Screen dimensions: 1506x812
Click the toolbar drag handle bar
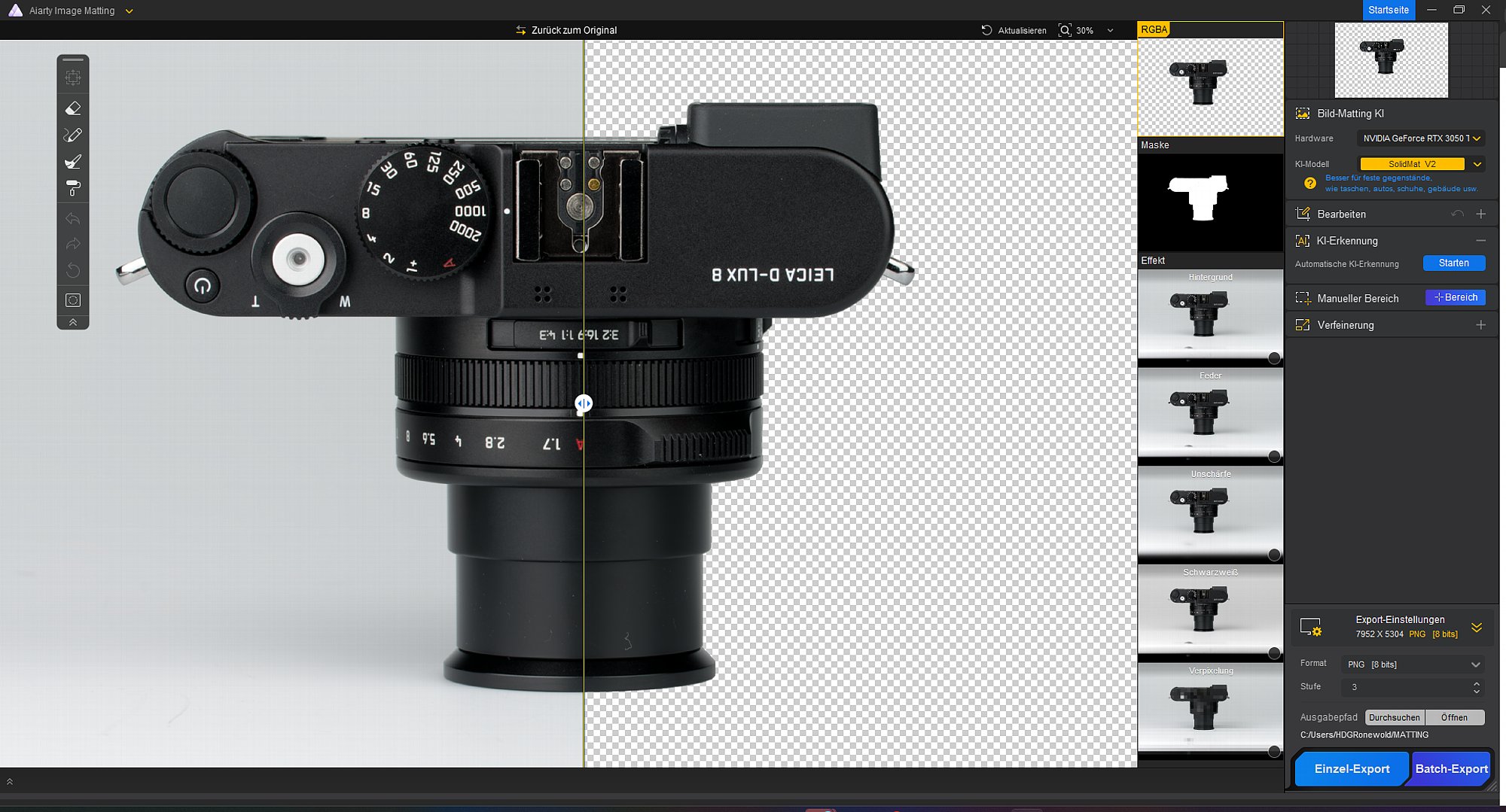pyautogui.click(x=73, y=59)
